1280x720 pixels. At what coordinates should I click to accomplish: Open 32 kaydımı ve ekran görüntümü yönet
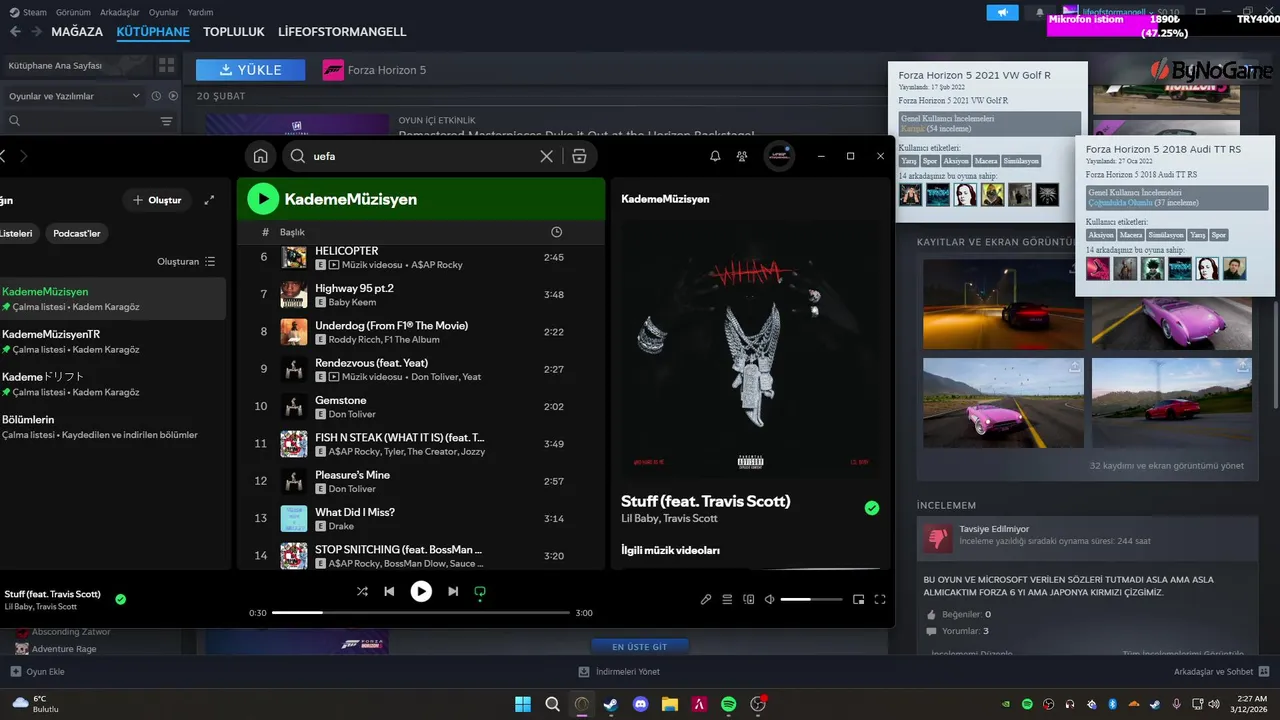1167,466
